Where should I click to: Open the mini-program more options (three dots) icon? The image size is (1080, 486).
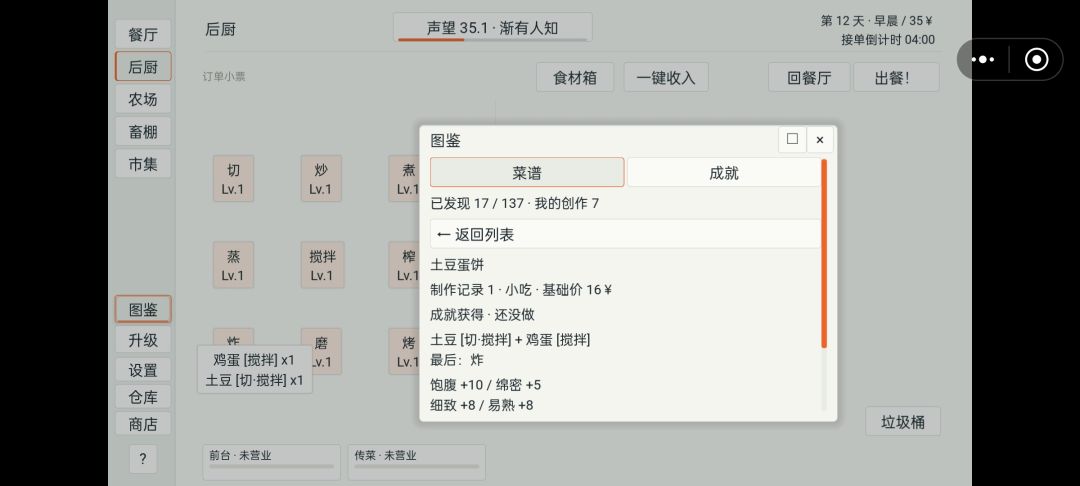pos(982,60)
